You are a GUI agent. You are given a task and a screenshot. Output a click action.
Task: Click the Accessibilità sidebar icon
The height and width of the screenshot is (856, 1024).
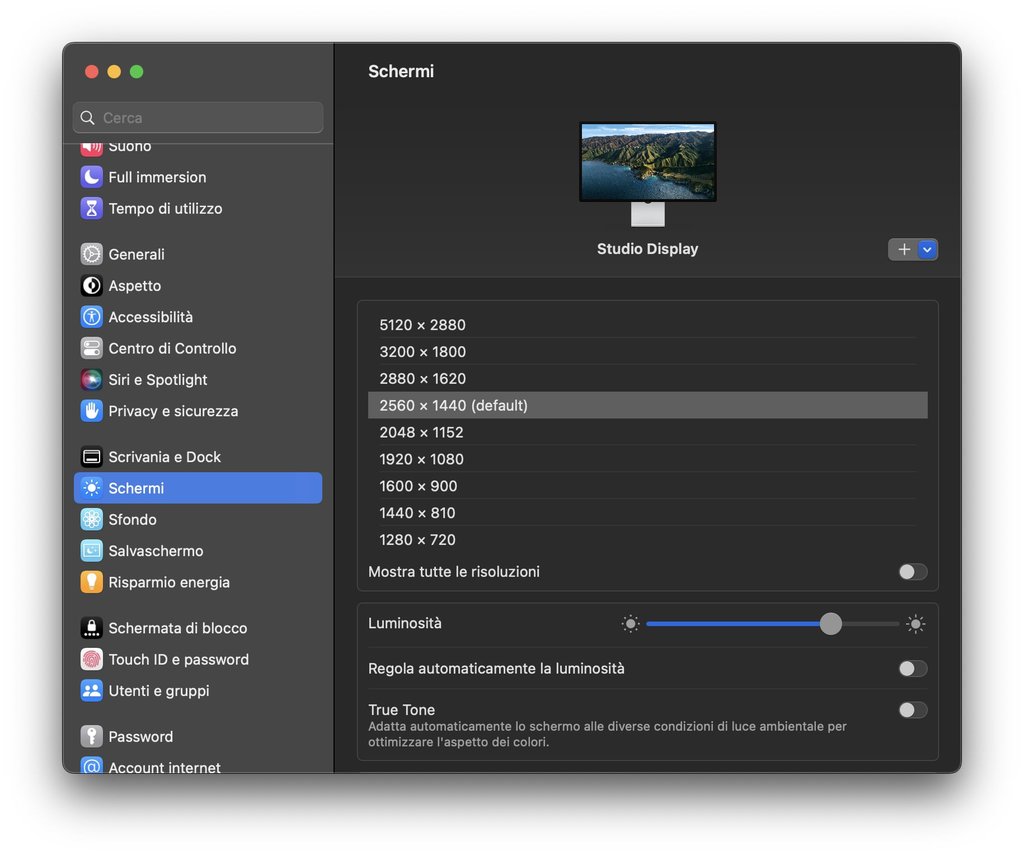coord(92,317)
